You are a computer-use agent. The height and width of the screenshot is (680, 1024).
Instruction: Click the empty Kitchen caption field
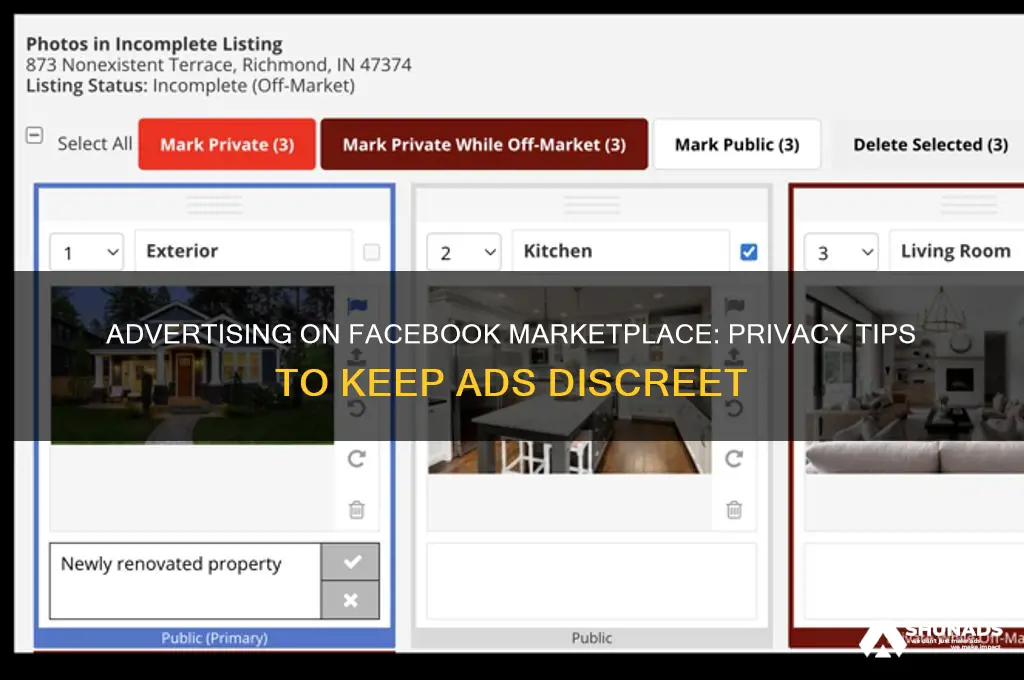pyautogui.click(x=592, y=581)
